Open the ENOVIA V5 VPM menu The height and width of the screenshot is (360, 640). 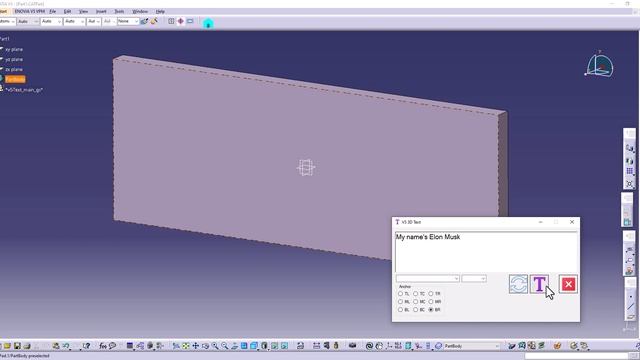pyautogui.click(x=30, y=11)
